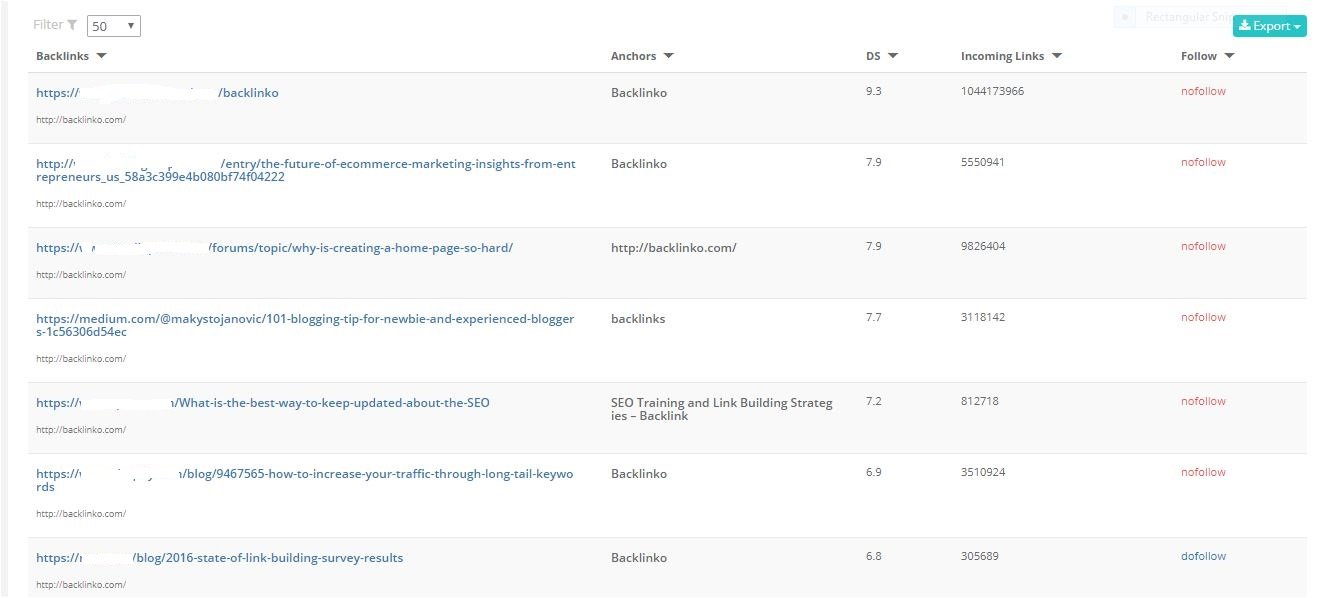The image size is (1323, 598).
Task: Sort by Incoming Links column arrow
Action: coord(1057,56)
